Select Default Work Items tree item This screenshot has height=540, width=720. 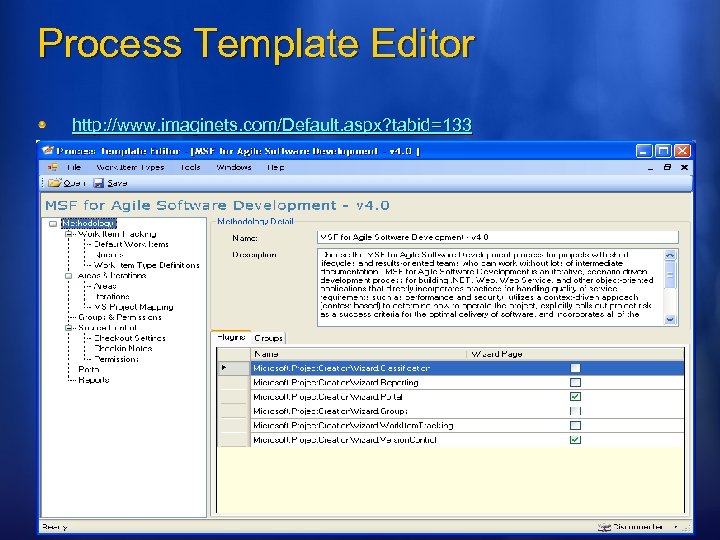point(131,244)
